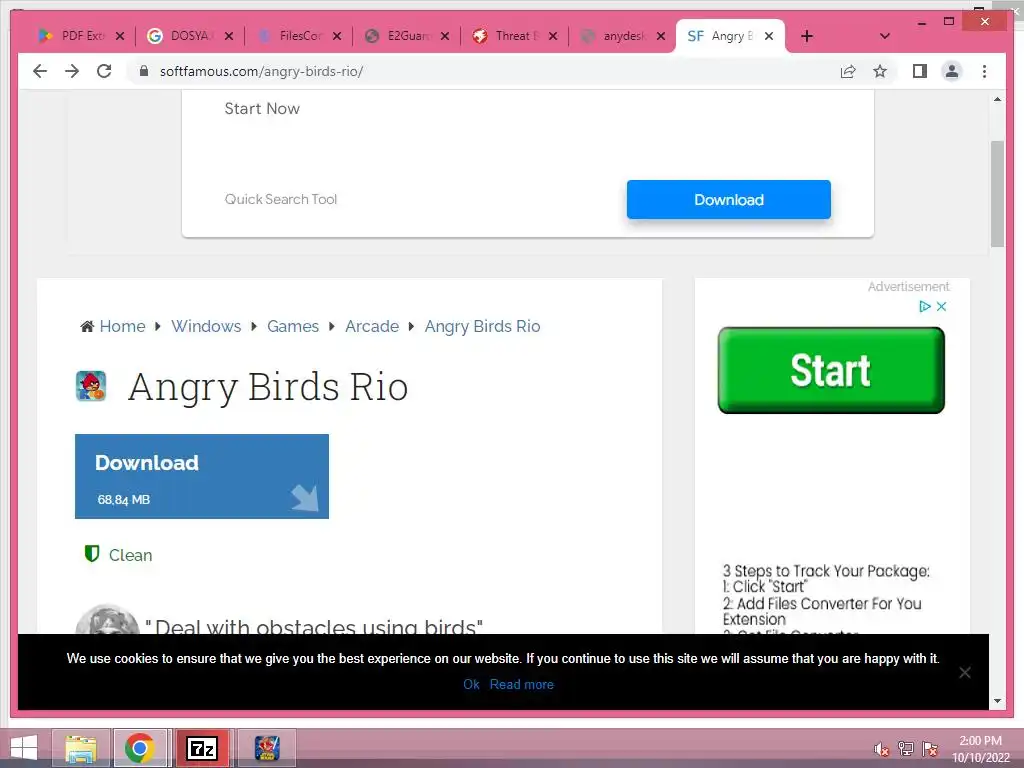
Task: Open the Windows breadcrumb link
Action: click(206, 326)
